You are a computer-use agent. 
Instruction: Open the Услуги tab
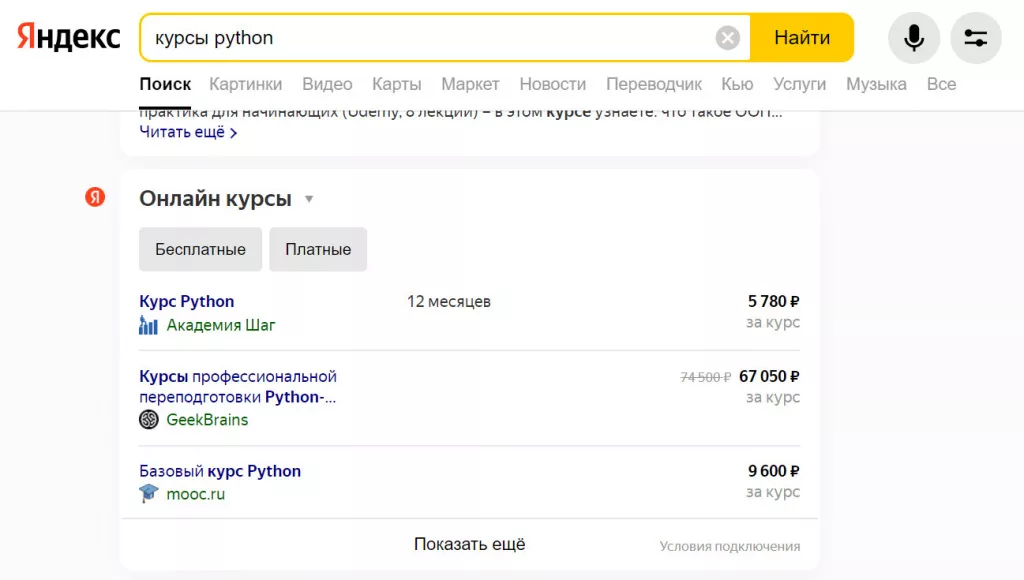799,84
